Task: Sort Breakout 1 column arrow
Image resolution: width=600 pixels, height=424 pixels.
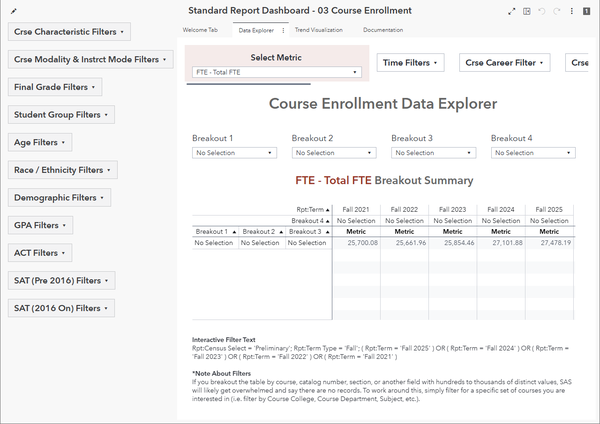Action: tap(234, 232)
